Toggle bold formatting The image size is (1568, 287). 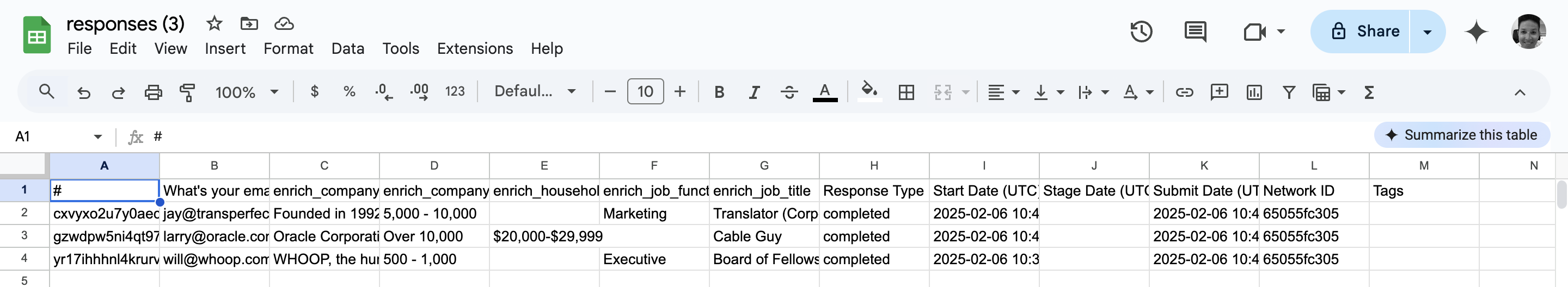point(719,92)
